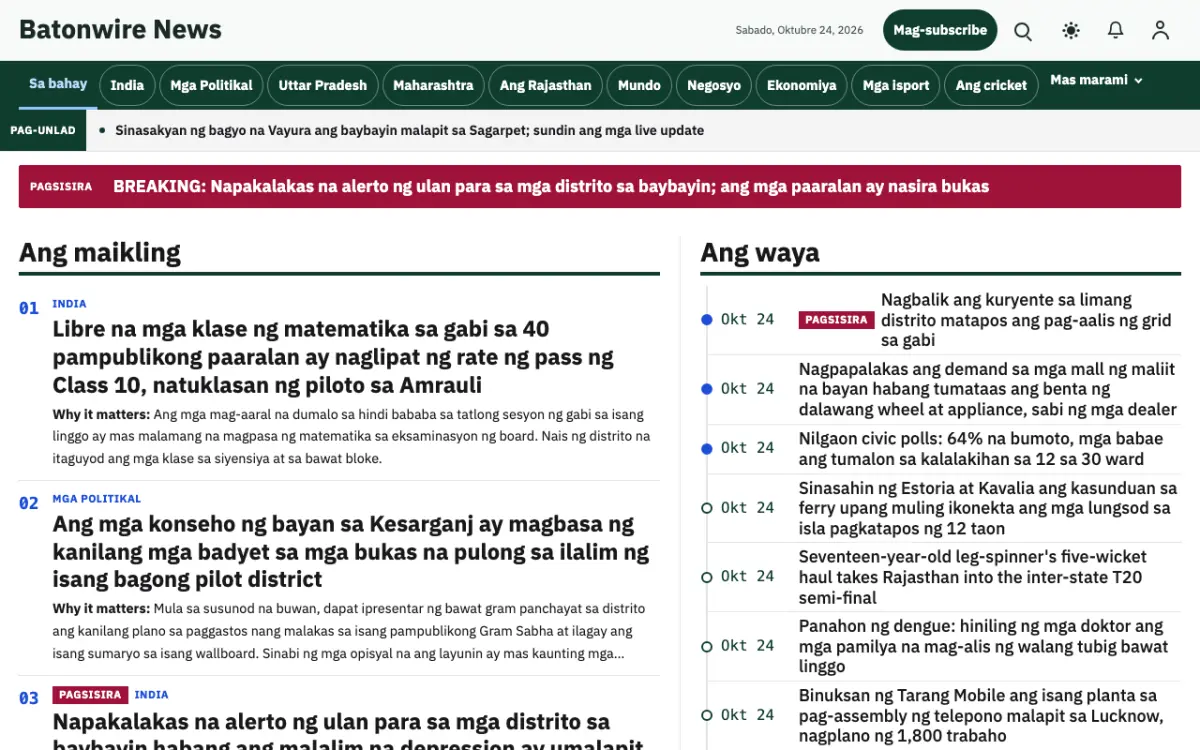Click INDIA tag on story 03
1200x750 pixels.
pyautogui.click(x=151, y=694)
